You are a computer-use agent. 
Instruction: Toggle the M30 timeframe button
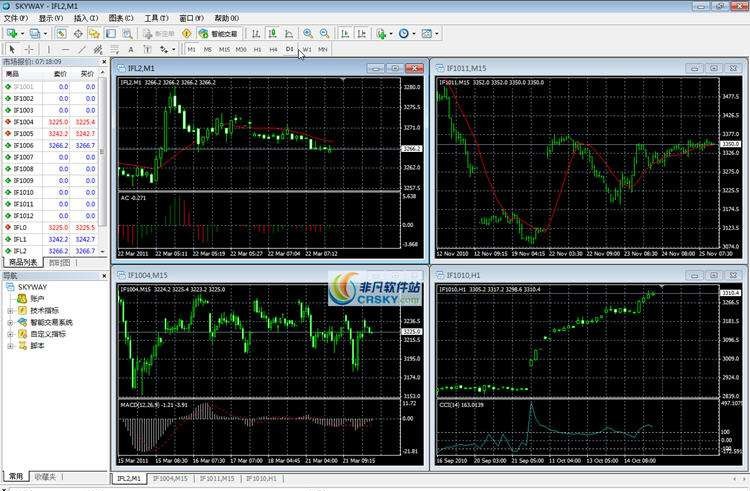[x=241, y=49]
